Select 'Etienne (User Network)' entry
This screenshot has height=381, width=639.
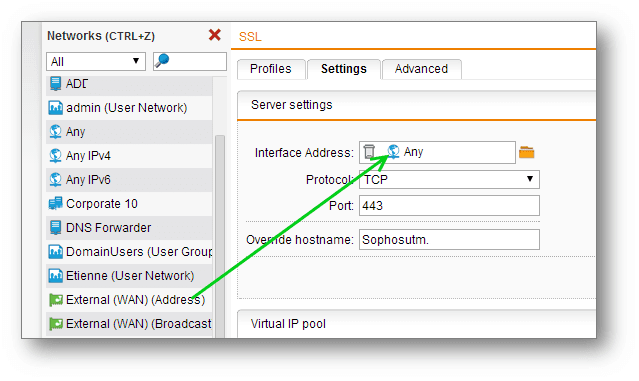[129, 276]
